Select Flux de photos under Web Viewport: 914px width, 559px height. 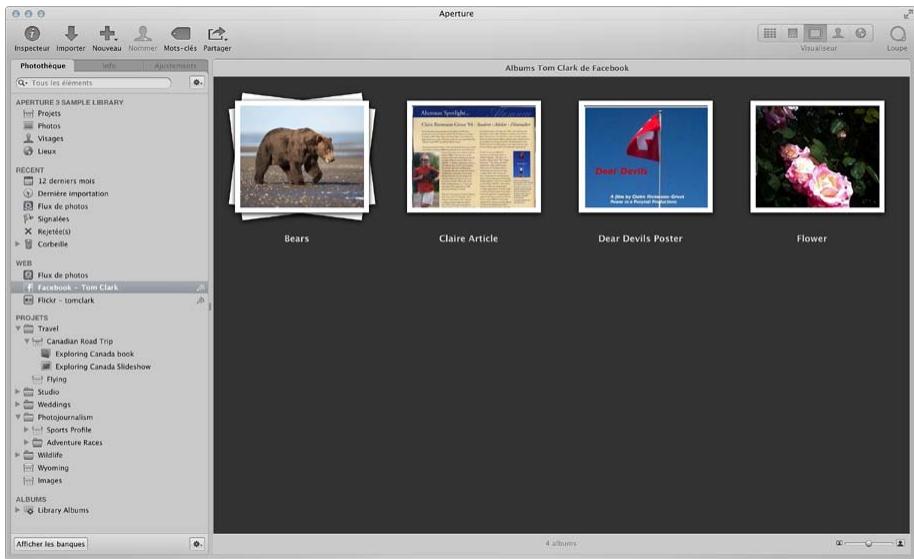[62, 275]
